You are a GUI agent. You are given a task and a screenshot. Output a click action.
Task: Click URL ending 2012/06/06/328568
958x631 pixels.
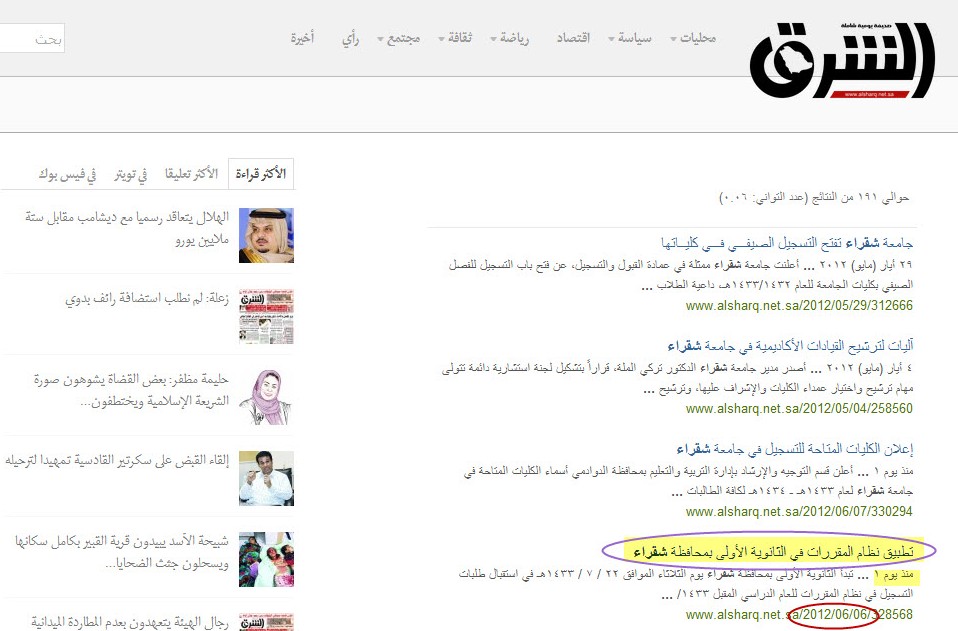click(799, 615)
